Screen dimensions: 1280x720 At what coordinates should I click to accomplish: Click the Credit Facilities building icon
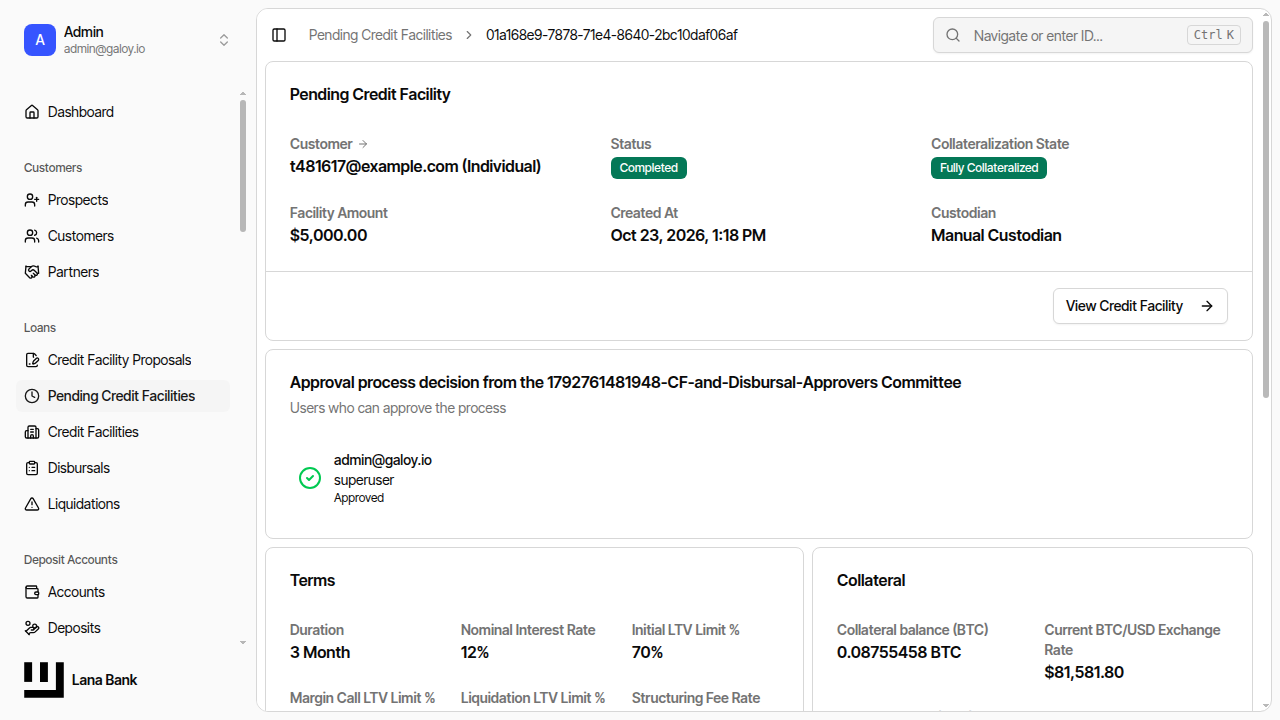(32, 432)
